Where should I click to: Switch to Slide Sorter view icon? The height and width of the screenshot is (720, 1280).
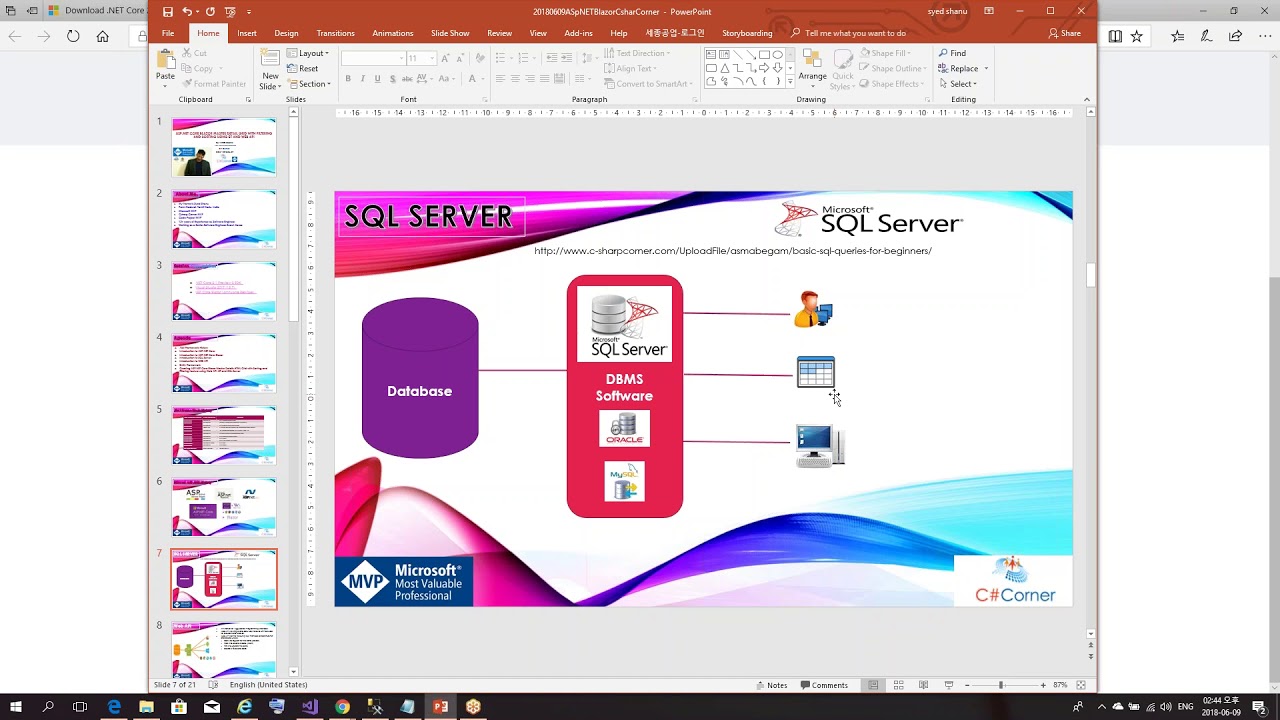898,685
